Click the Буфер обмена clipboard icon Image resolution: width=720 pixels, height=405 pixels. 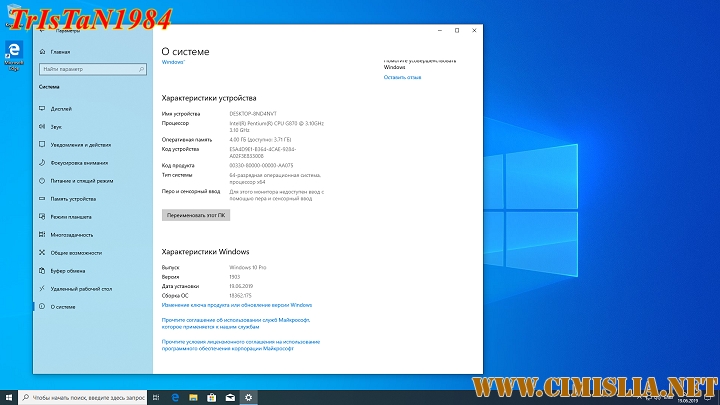click(42, 271)
